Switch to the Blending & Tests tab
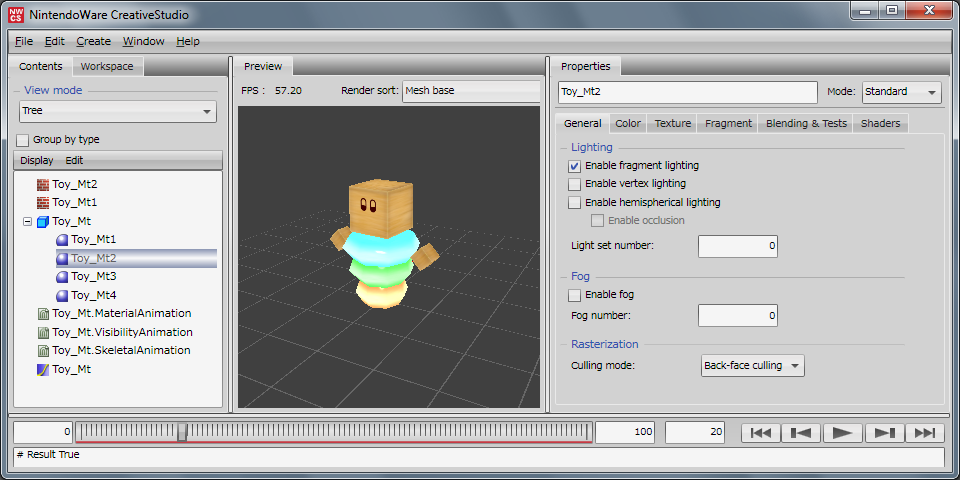Viewport: 960px width, 480px height. coord(806,123)
